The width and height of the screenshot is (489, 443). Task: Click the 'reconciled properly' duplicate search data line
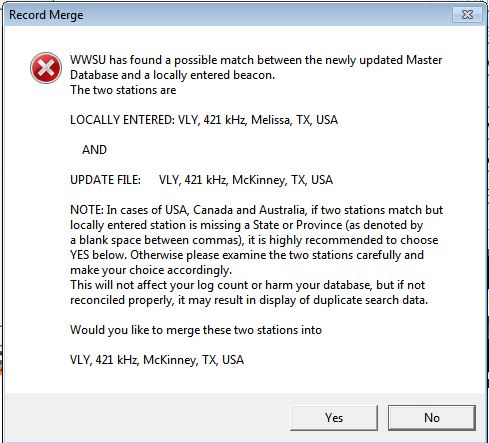tap(249, 300)
